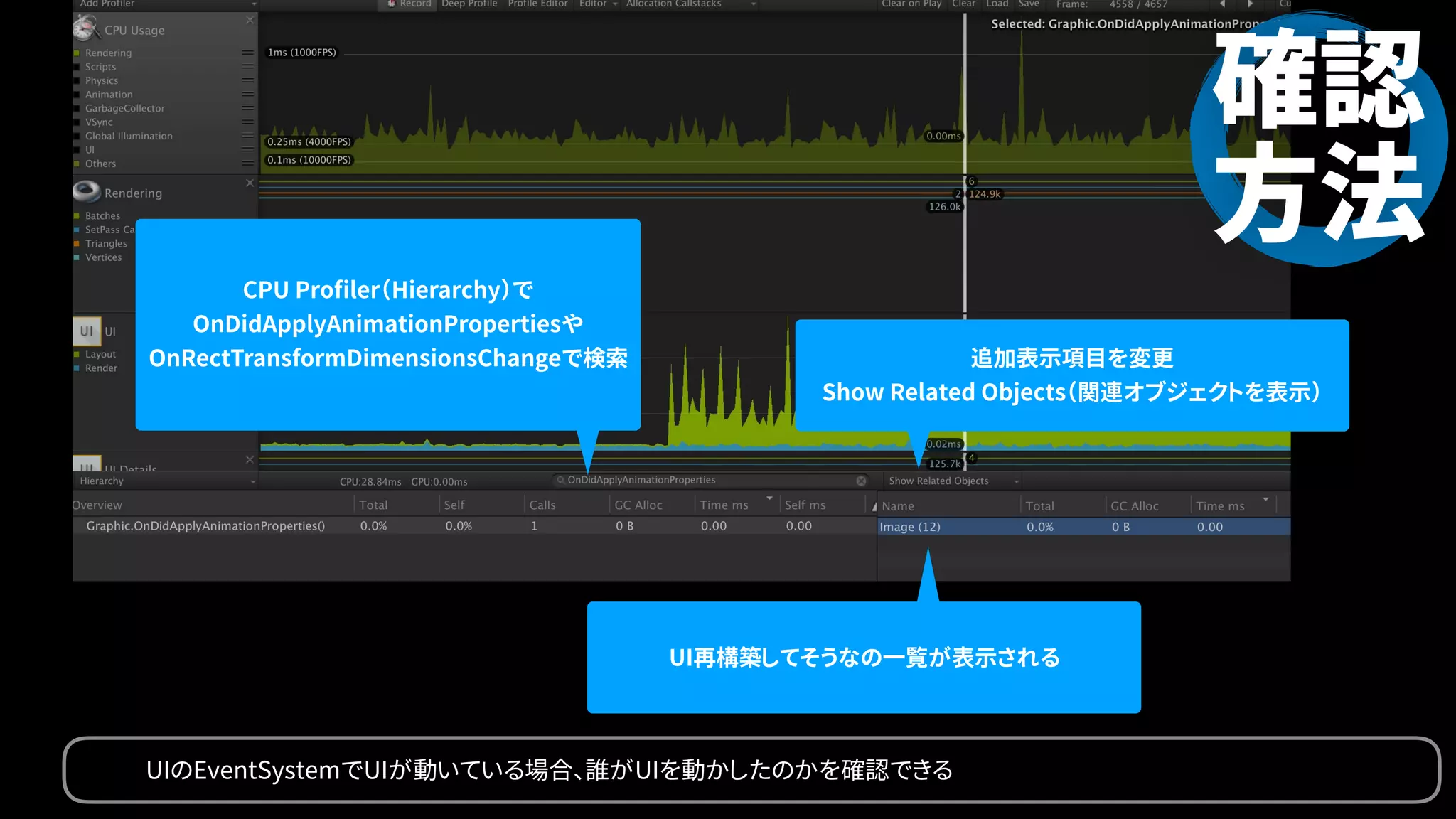Select the Graphic.OnDidApplyAnimationProperties() row
The width and height of the screenshot is (1456, 819).
[474, 526]
